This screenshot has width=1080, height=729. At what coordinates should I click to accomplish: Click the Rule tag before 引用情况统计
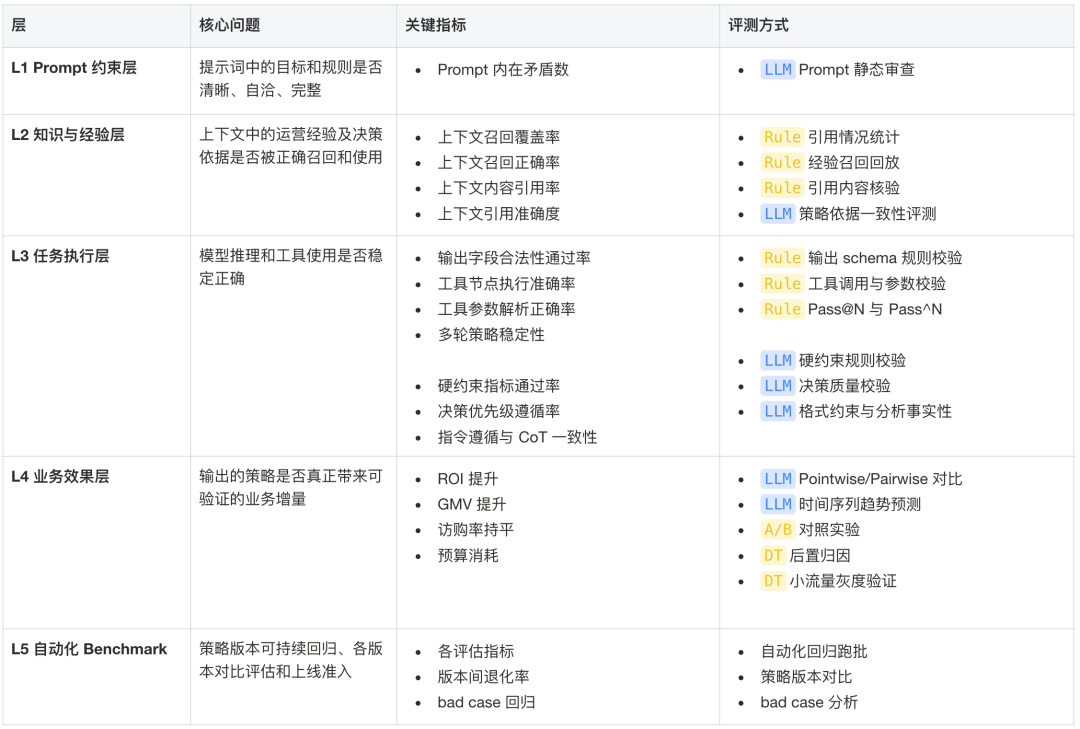click(782, 137)
